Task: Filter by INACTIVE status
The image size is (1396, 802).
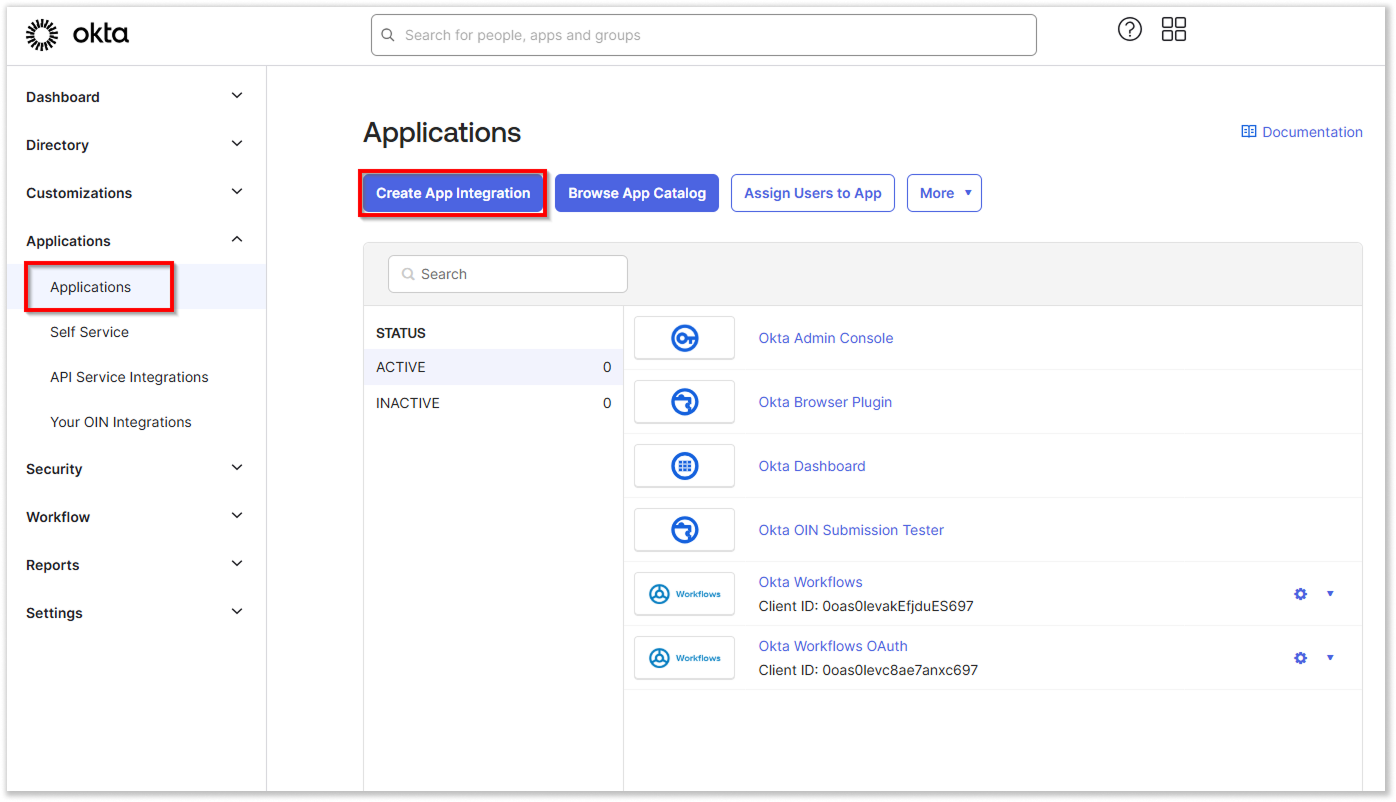Action: [493, 403]
